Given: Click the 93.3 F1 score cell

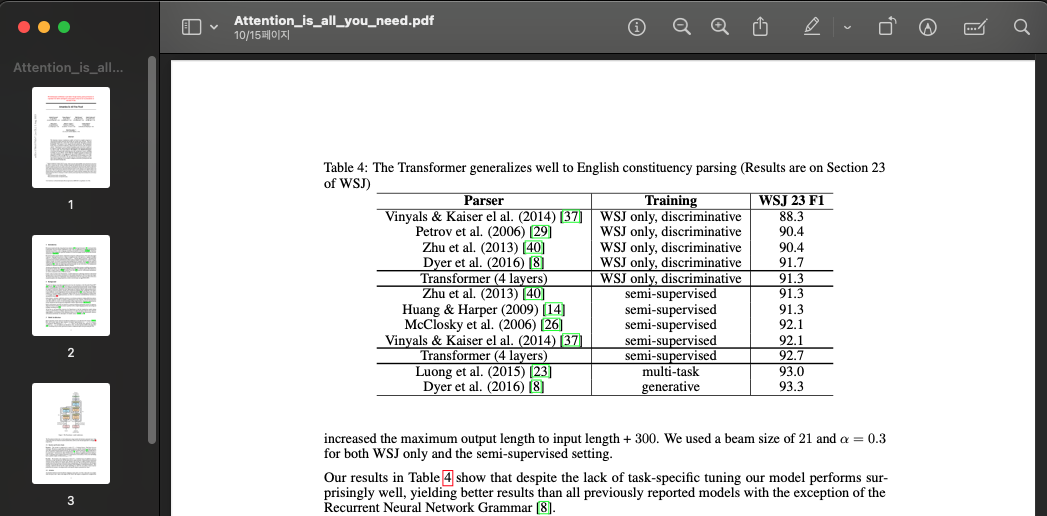Looking at the screenshot, I should pos(792,386).
